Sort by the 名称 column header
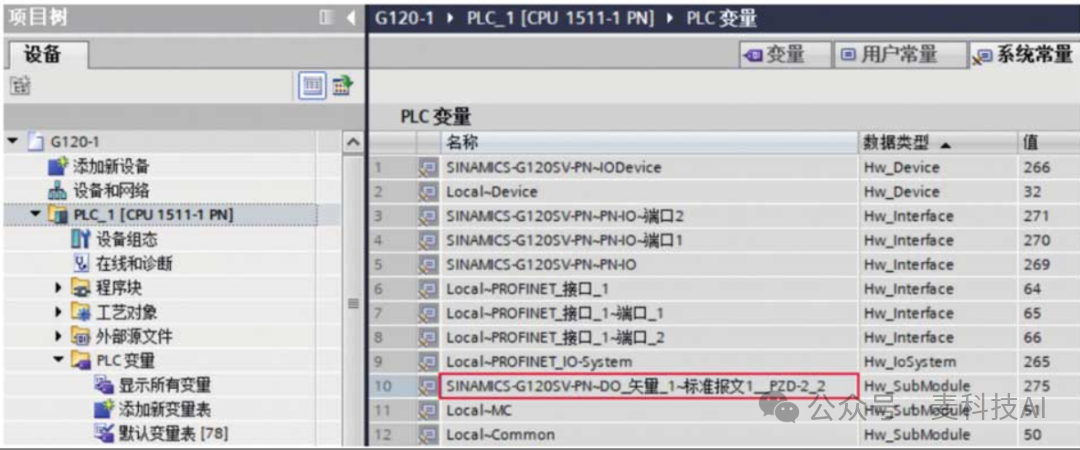Screen dimensions: 1080x450 pos(649,143)
